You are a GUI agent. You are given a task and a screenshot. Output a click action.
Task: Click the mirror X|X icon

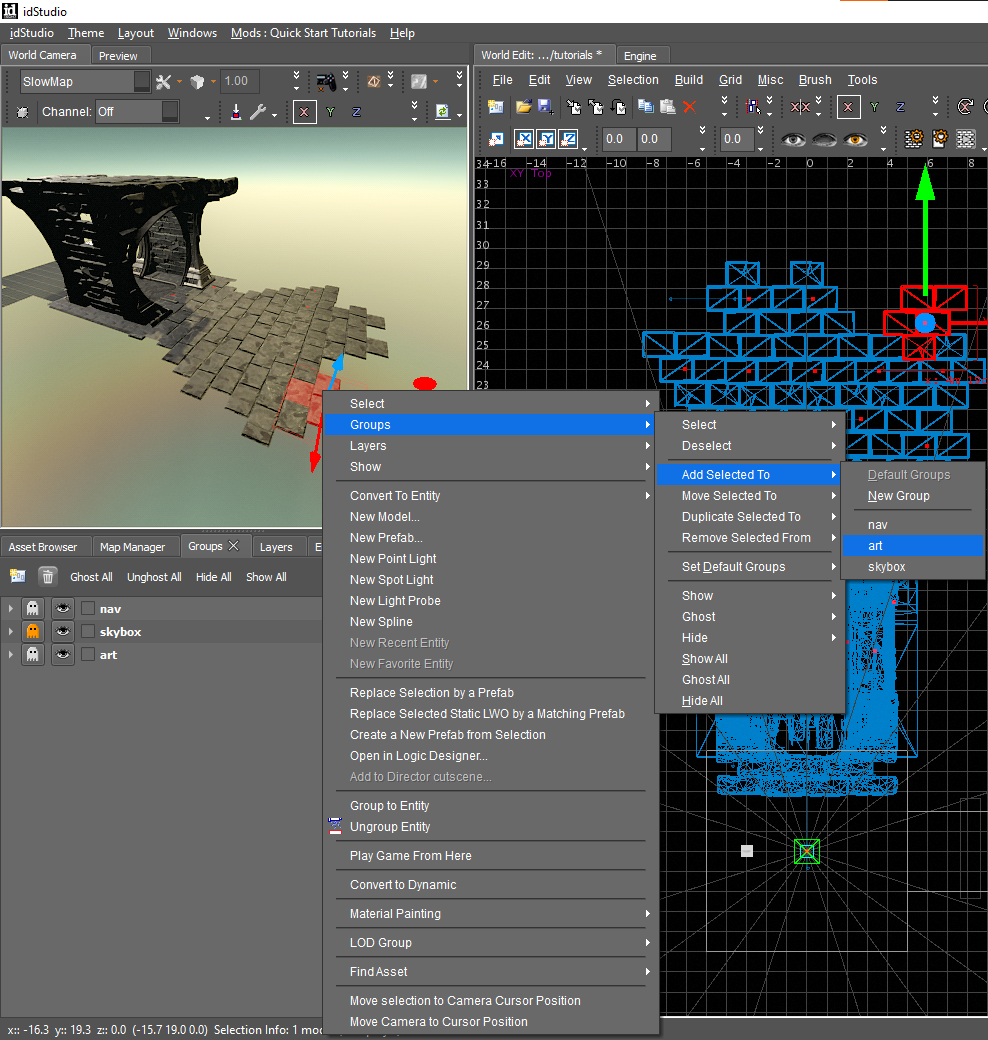[x=800, y=107]
